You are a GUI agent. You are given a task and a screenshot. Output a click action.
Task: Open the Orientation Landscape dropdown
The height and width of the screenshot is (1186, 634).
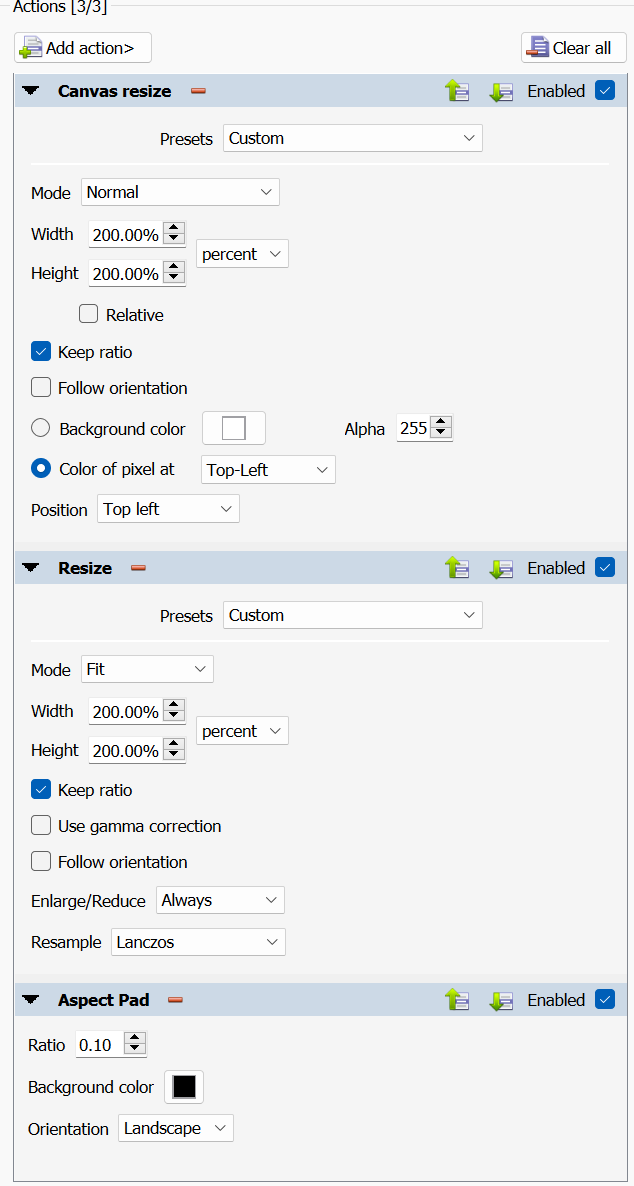click(x=176, y=1129)
